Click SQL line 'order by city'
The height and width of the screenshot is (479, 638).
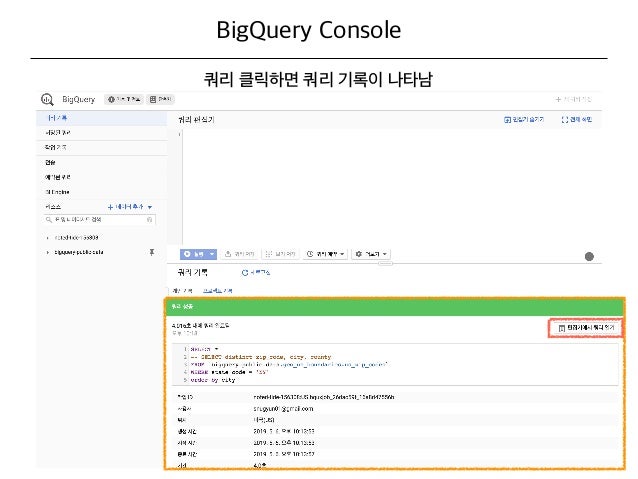pyautogui.click(x=213, y=380)
